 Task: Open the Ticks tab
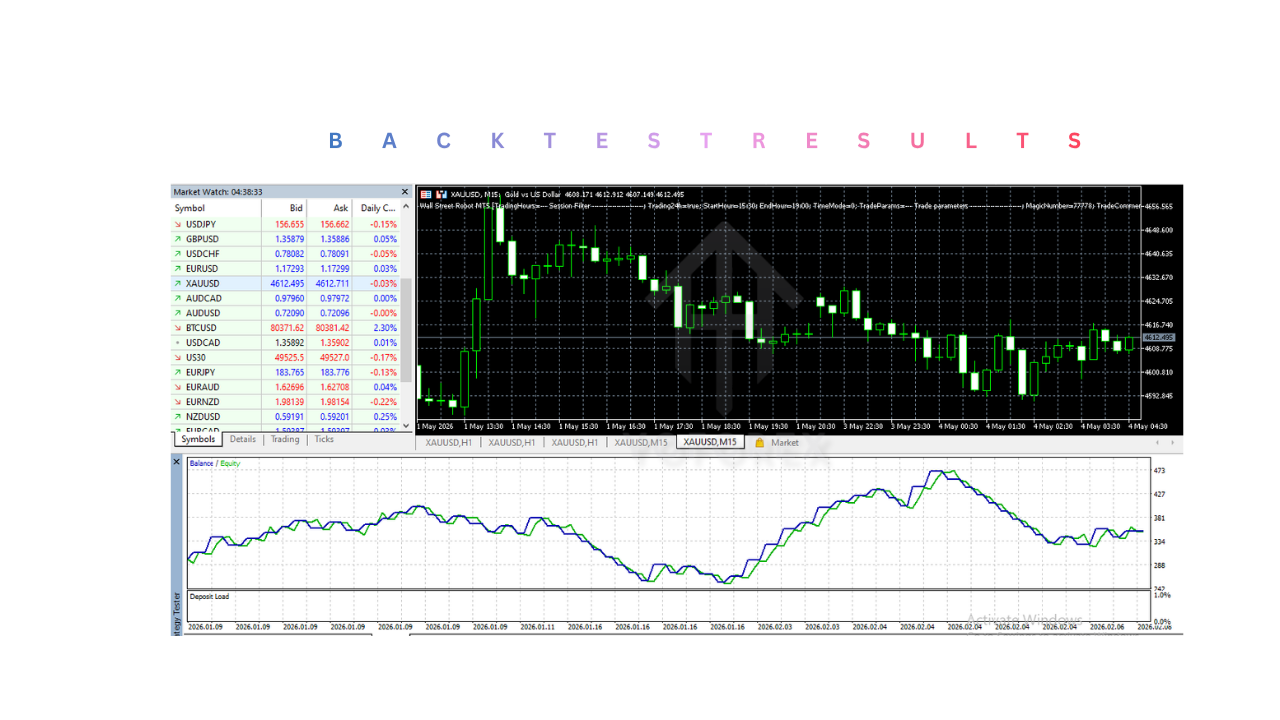(324, 439)
